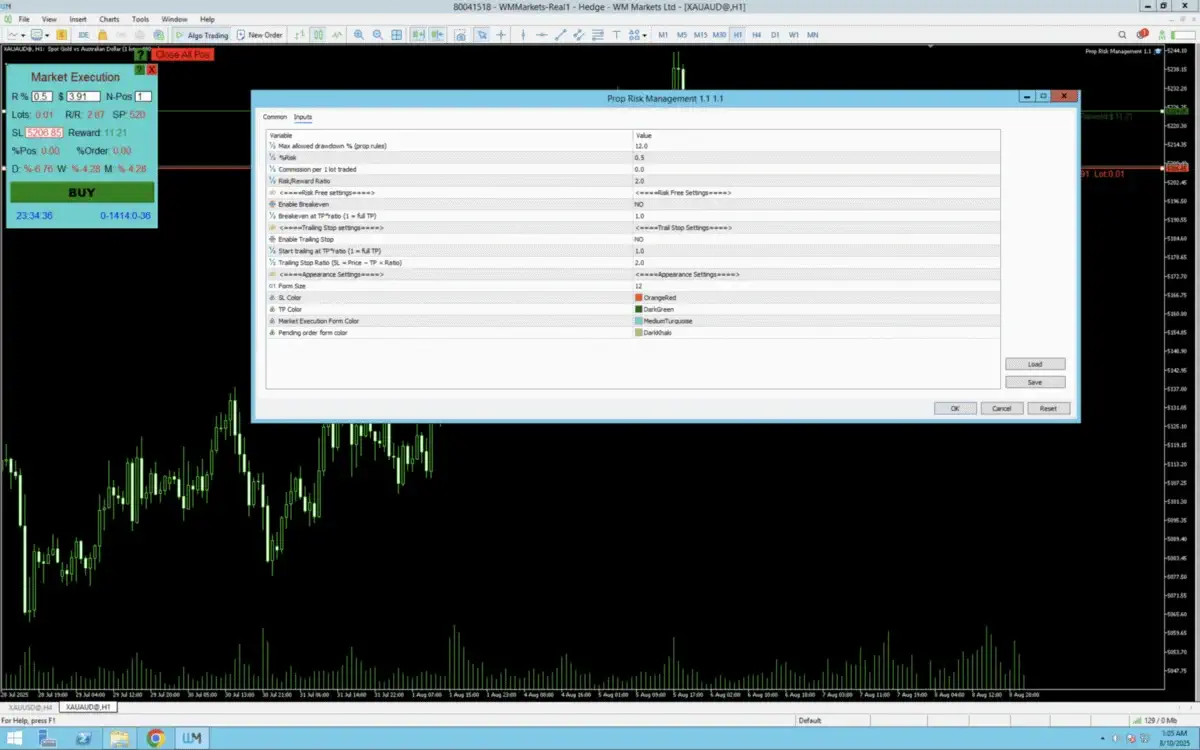Click the red Close All Pos button
The width and height of the screenshot is (1200, 750).
pyautogui.click(x=182, y=54)
